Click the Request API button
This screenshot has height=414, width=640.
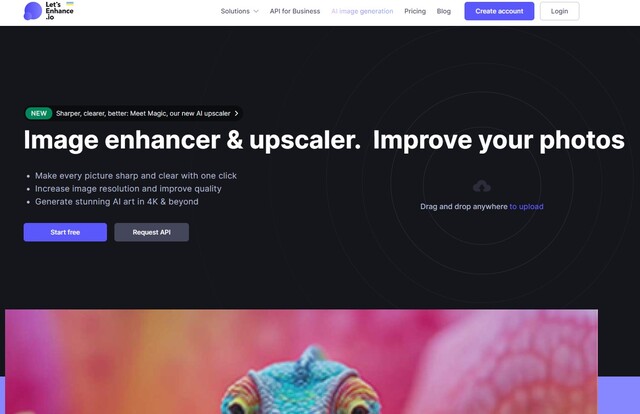(x=151, y=232)
